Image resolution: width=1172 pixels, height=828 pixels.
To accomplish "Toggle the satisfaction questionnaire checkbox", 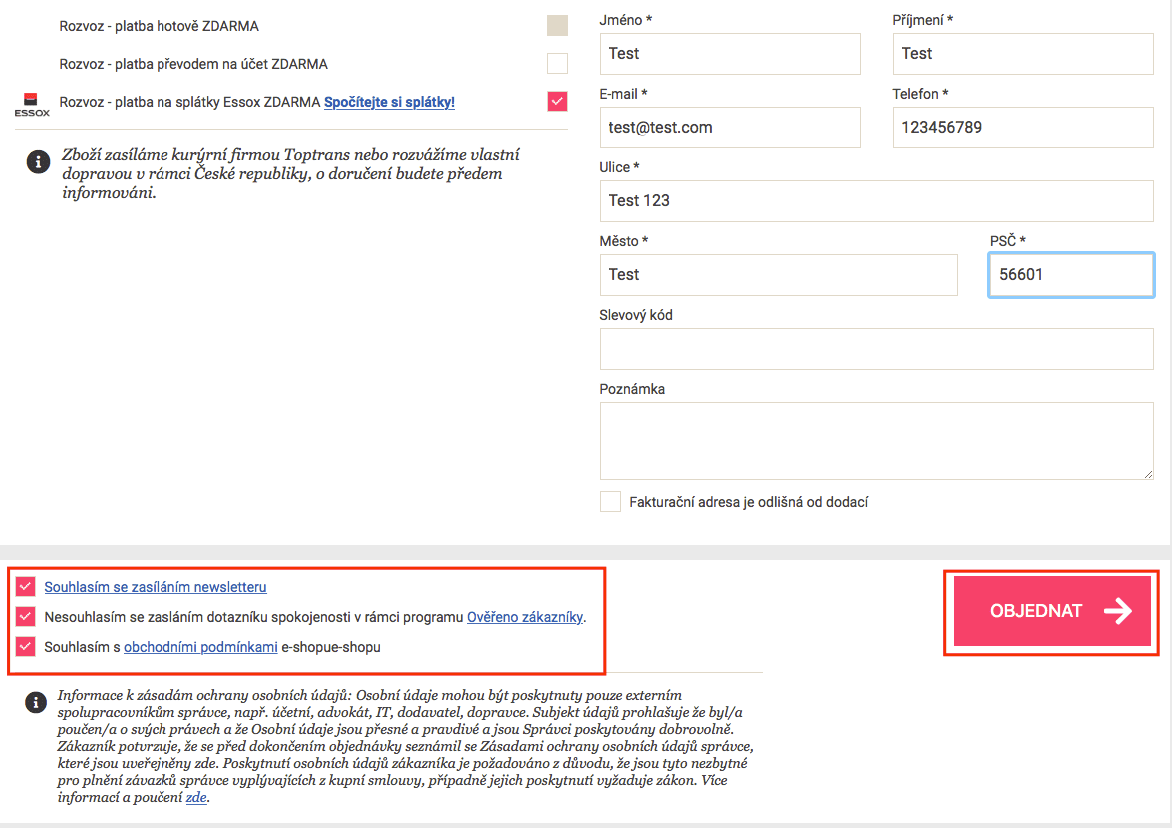I will 26,617.
